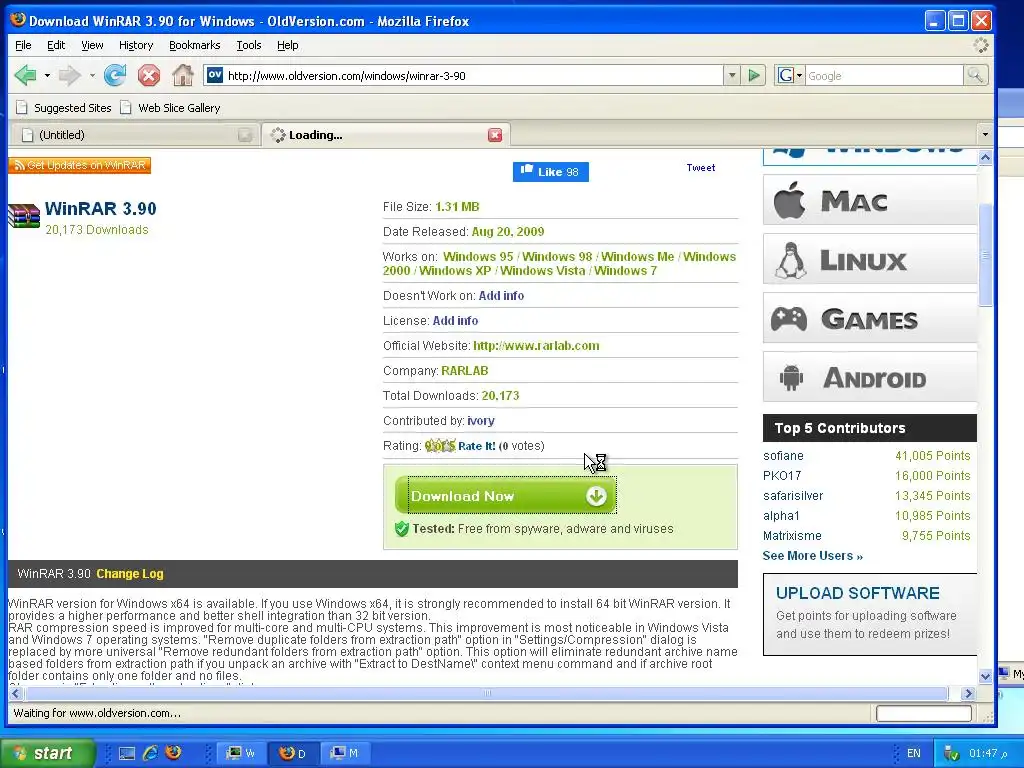1024x768 pixels.
Task: Click the vertical scrollbar down arrow
Action: tap(985, 677)
